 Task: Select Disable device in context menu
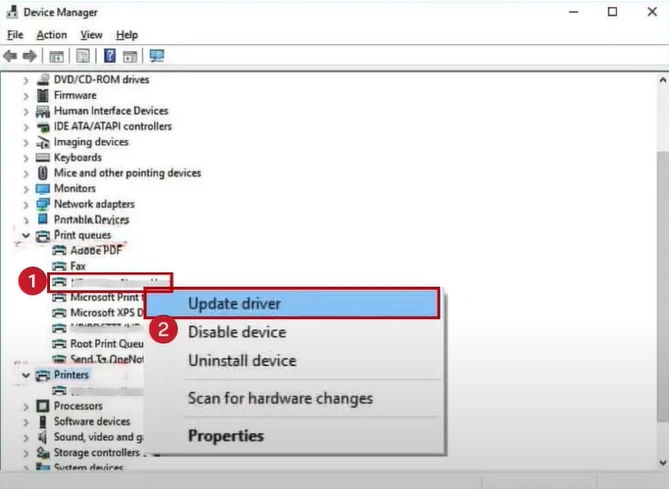[x=236, y=332]
